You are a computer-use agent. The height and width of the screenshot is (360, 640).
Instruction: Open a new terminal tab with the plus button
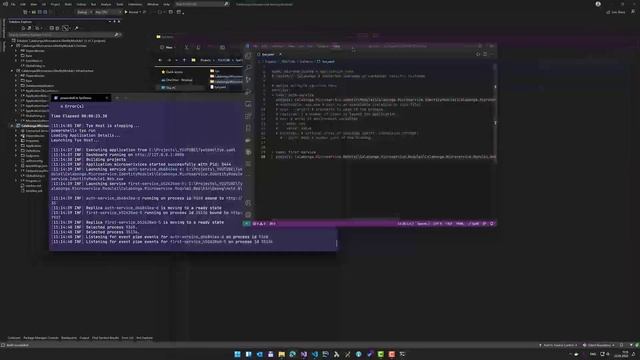pos(117,98)
